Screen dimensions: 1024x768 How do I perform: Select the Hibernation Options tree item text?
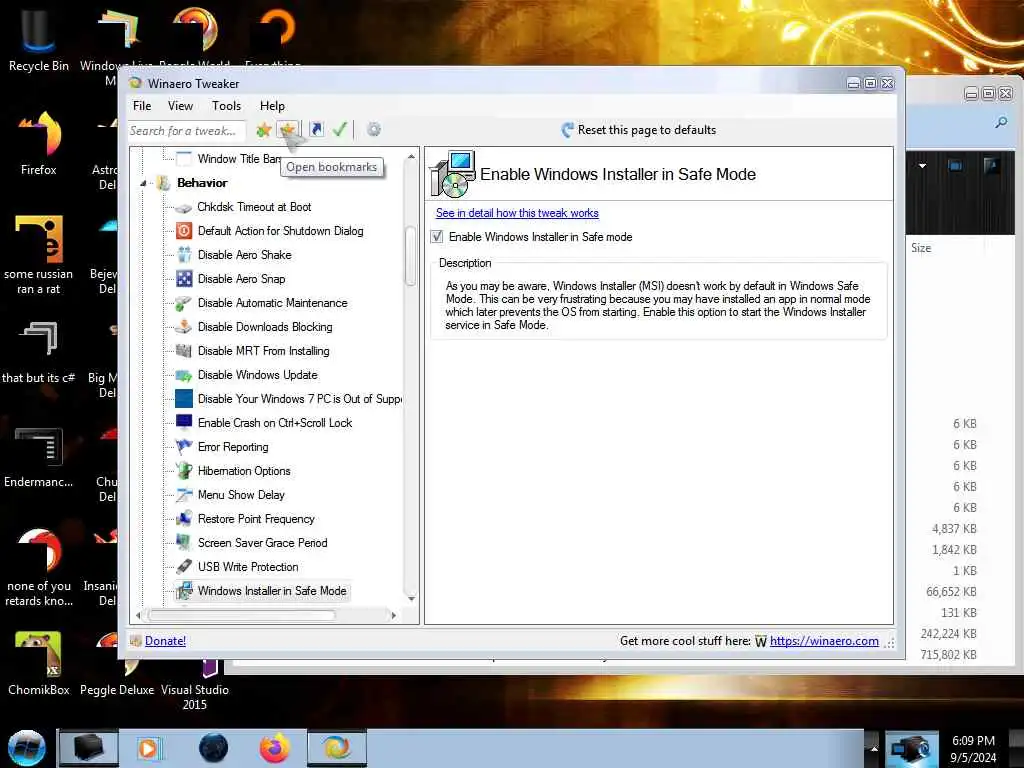pos(244,471)
